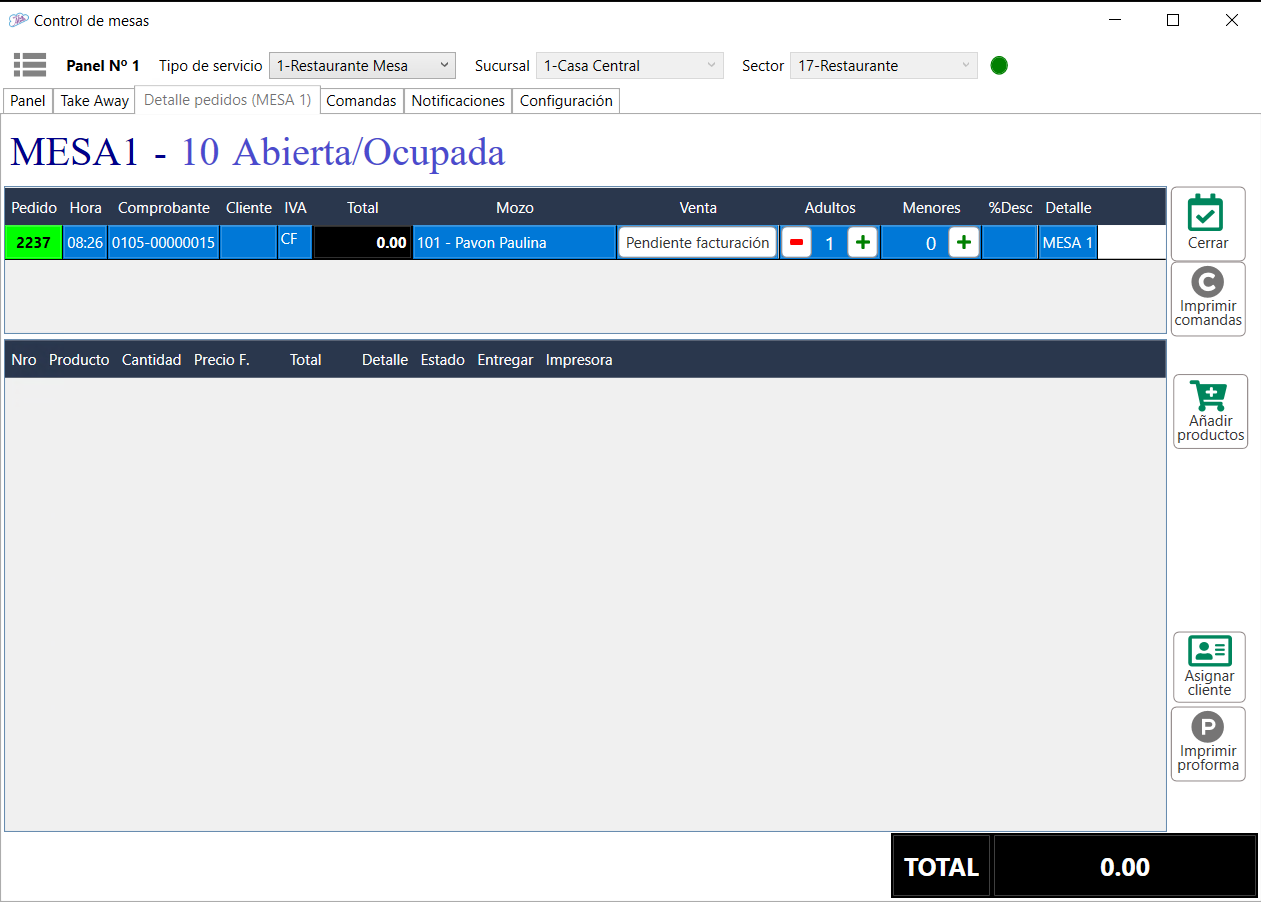1261x902 pixels.
Task: Switch to the Comandas tab
Action: tap(361, 101)
